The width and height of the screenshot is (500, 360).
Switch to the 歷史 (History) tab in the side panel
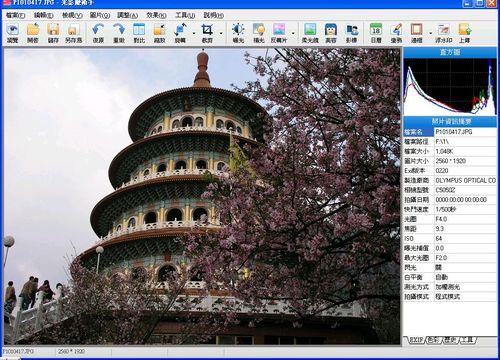[450, 340]
